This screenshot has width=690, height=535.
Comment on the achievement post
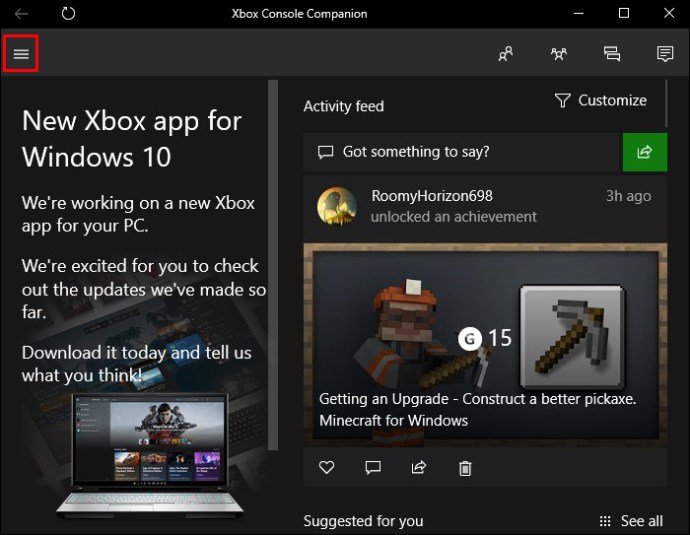point(373,467)
